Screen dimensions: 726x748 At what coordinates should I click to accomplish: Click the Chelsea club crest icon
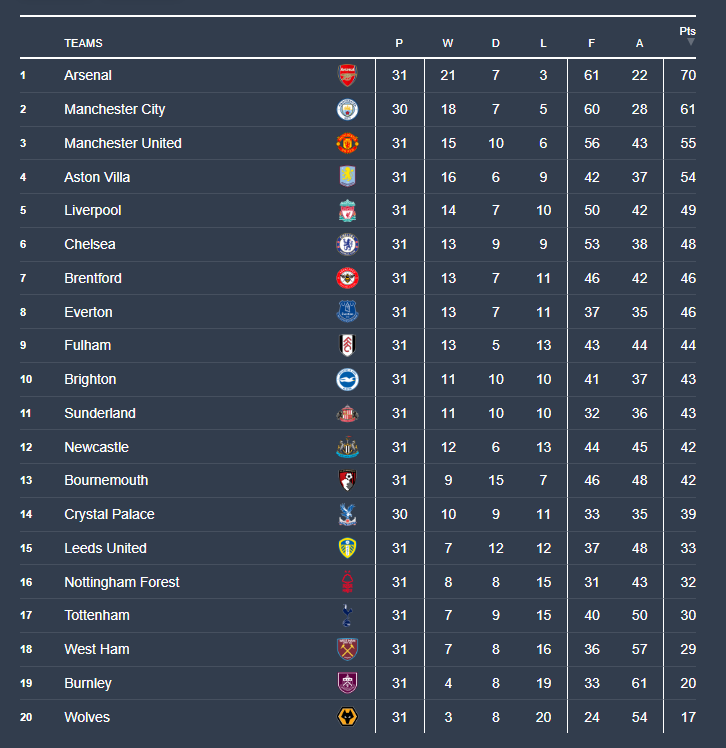[x=347, y=244]
